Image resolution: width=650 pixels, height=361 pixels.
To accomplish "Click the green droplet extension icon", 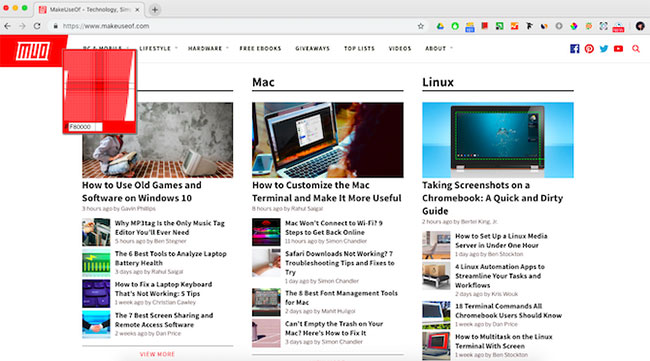I will [x=455, y=26].
